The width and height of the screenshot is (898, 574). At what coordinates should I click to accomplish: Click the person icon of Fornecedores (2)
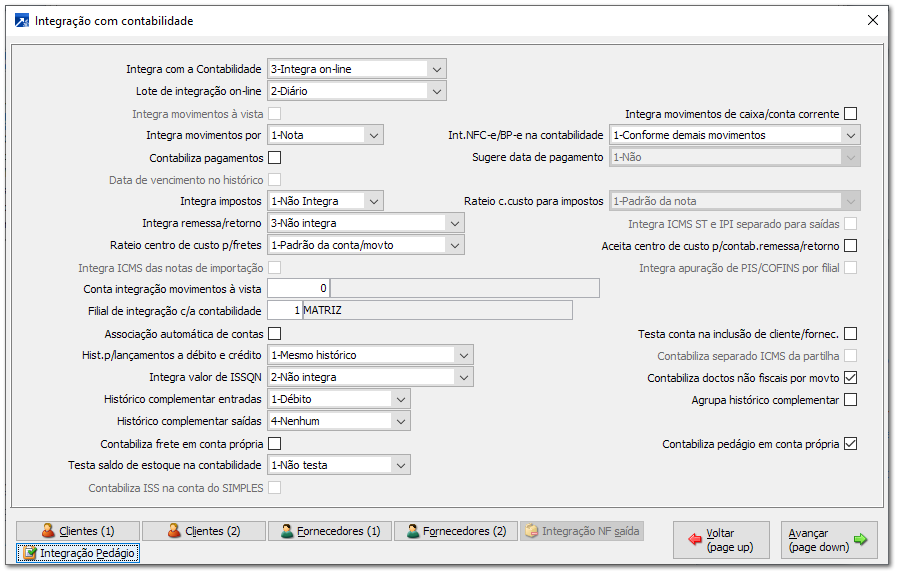click(x=412, y=531)
